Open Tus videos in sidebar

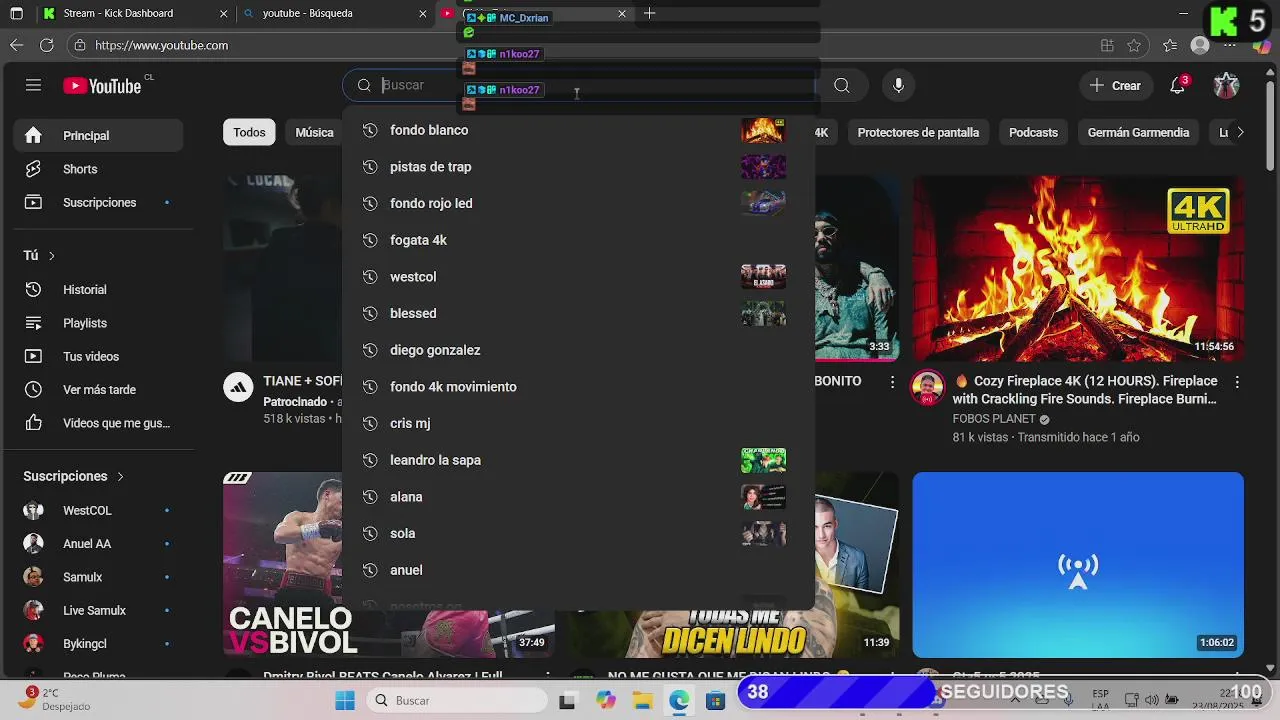click(98, 356)
